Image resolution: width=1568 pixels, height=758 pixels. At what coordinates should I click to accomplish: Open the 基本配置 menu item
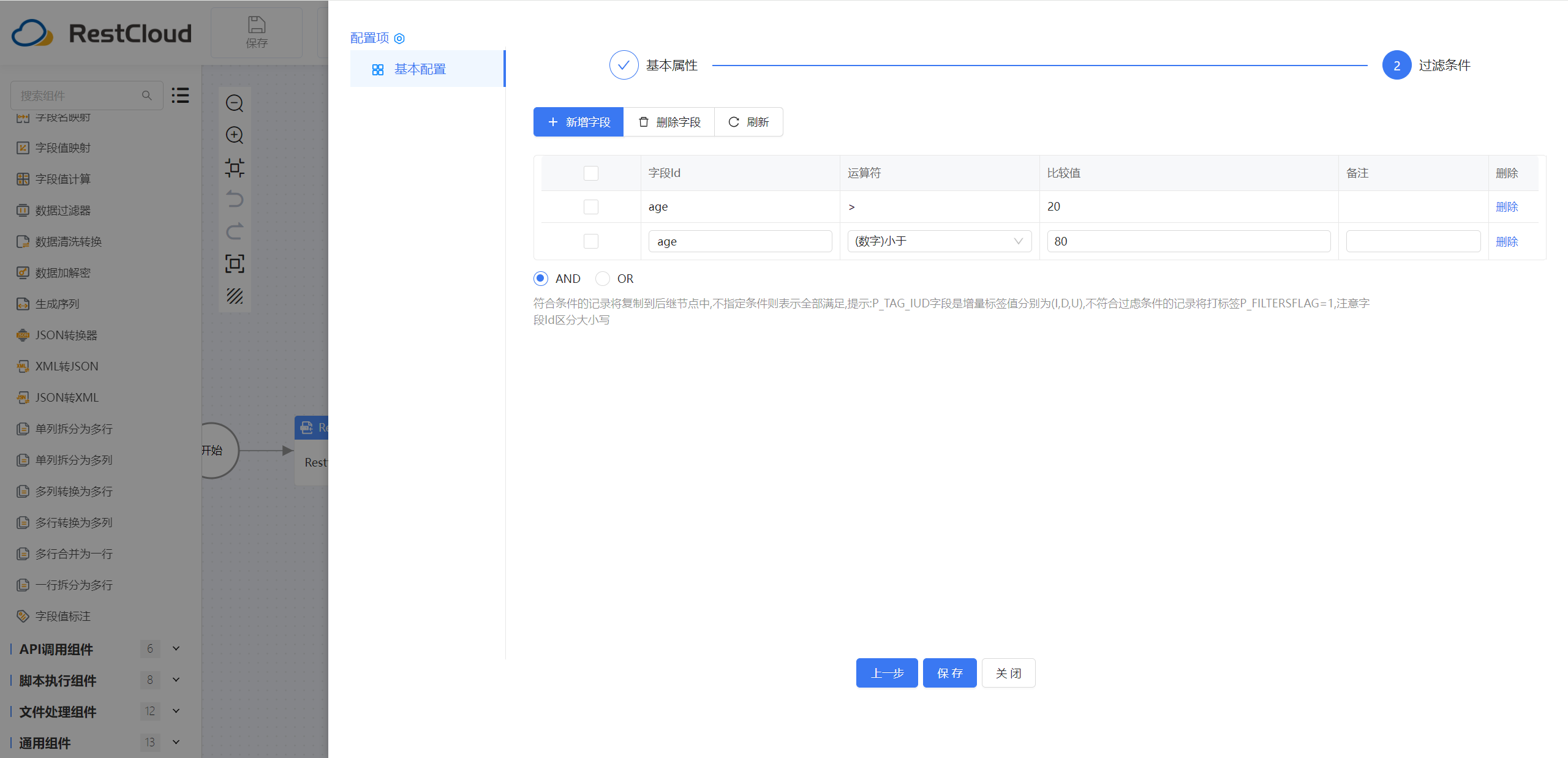(x=420, y=69)
